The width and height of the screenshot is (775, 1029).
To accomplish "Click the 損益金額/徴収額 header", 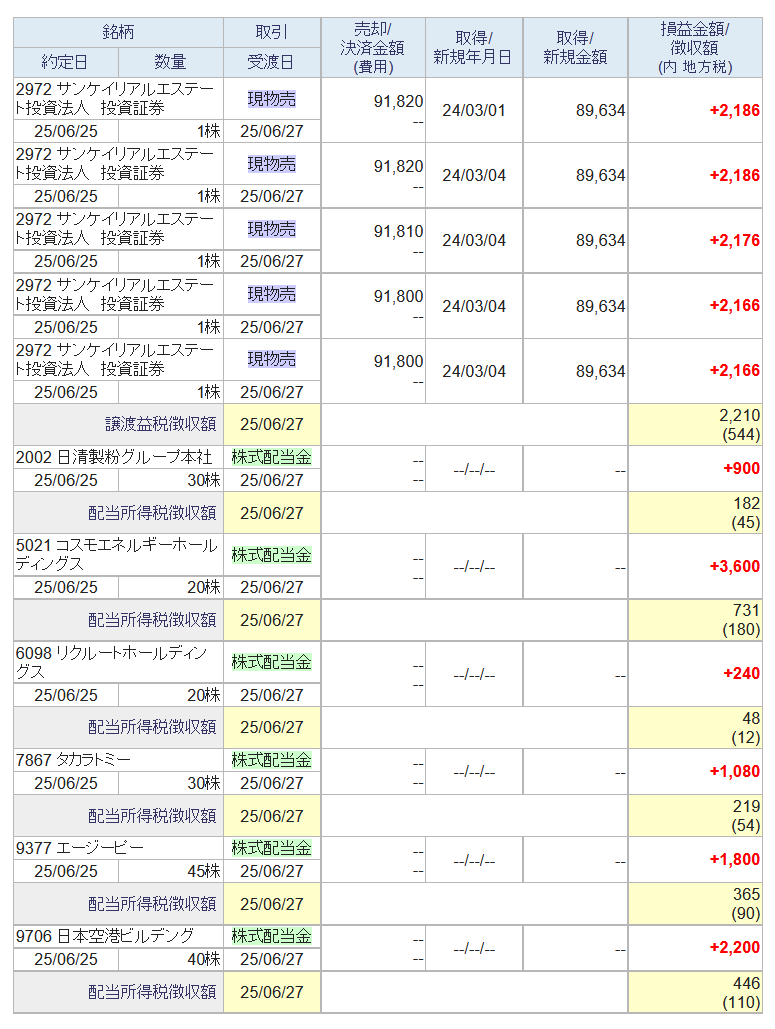I will [695, 47].
